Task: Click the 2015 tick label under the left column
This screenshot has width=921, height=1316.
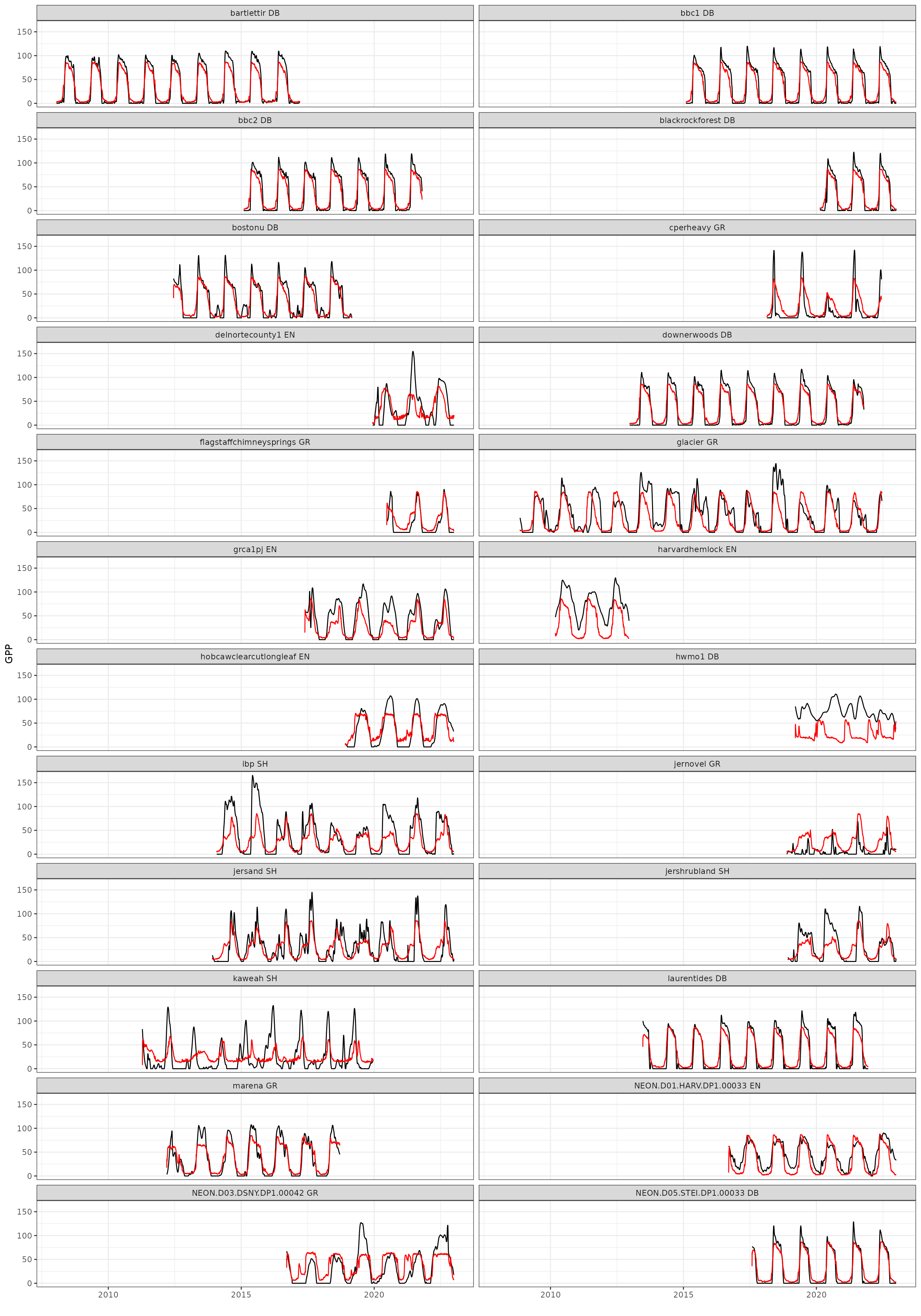Action: coord(241,1294)
